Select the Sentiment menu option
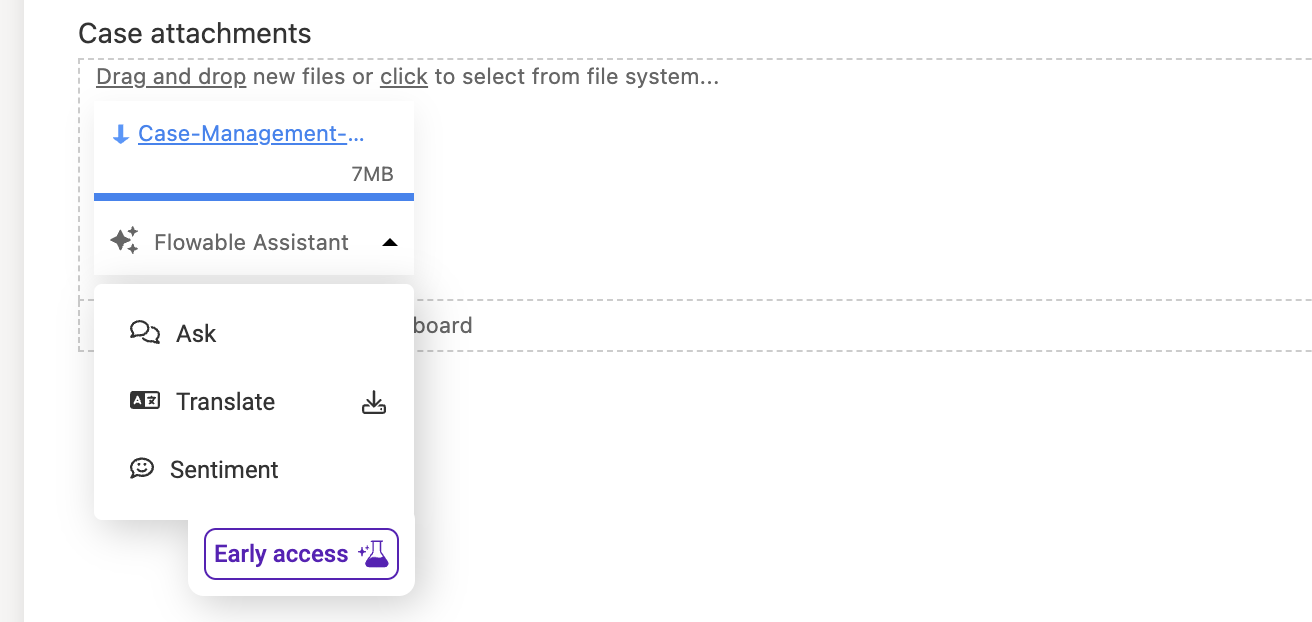This screenshot has width=1312, height=622. coord(224,470)
